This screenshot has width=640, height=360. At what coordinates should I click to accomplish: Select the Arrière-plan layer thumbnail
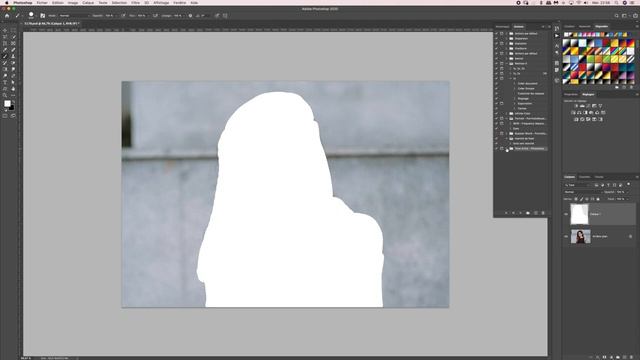tap(580, 236)
